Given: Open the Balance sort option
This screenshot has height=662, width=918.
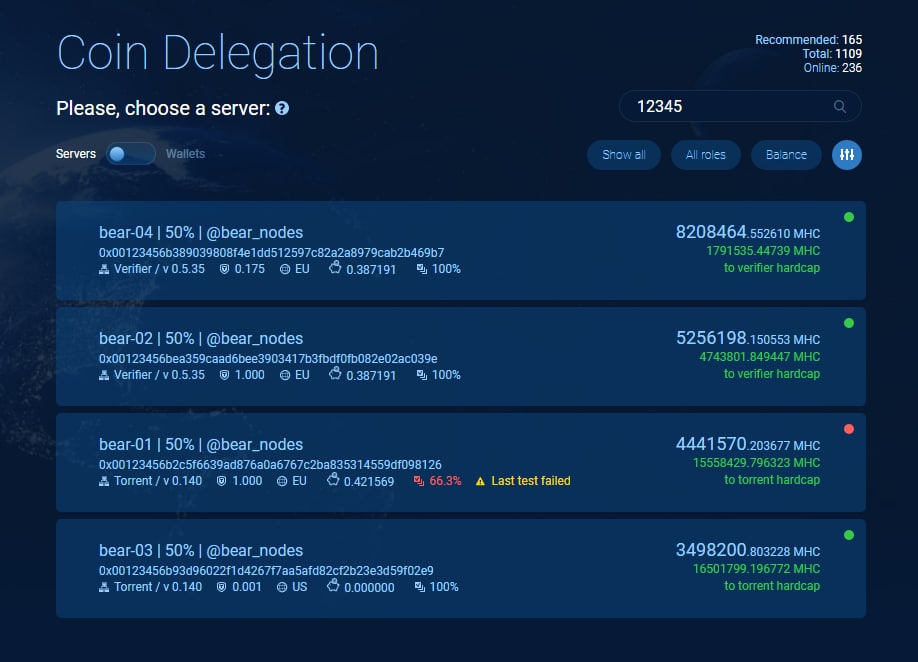Looking at the screenshot, I should [786, 155].
